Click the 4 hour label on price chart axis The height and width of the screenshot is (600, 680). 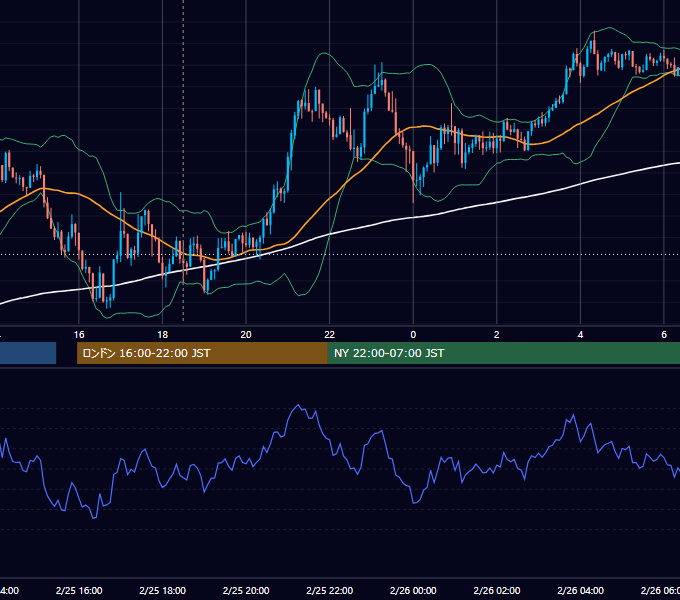tap(580, 335)
